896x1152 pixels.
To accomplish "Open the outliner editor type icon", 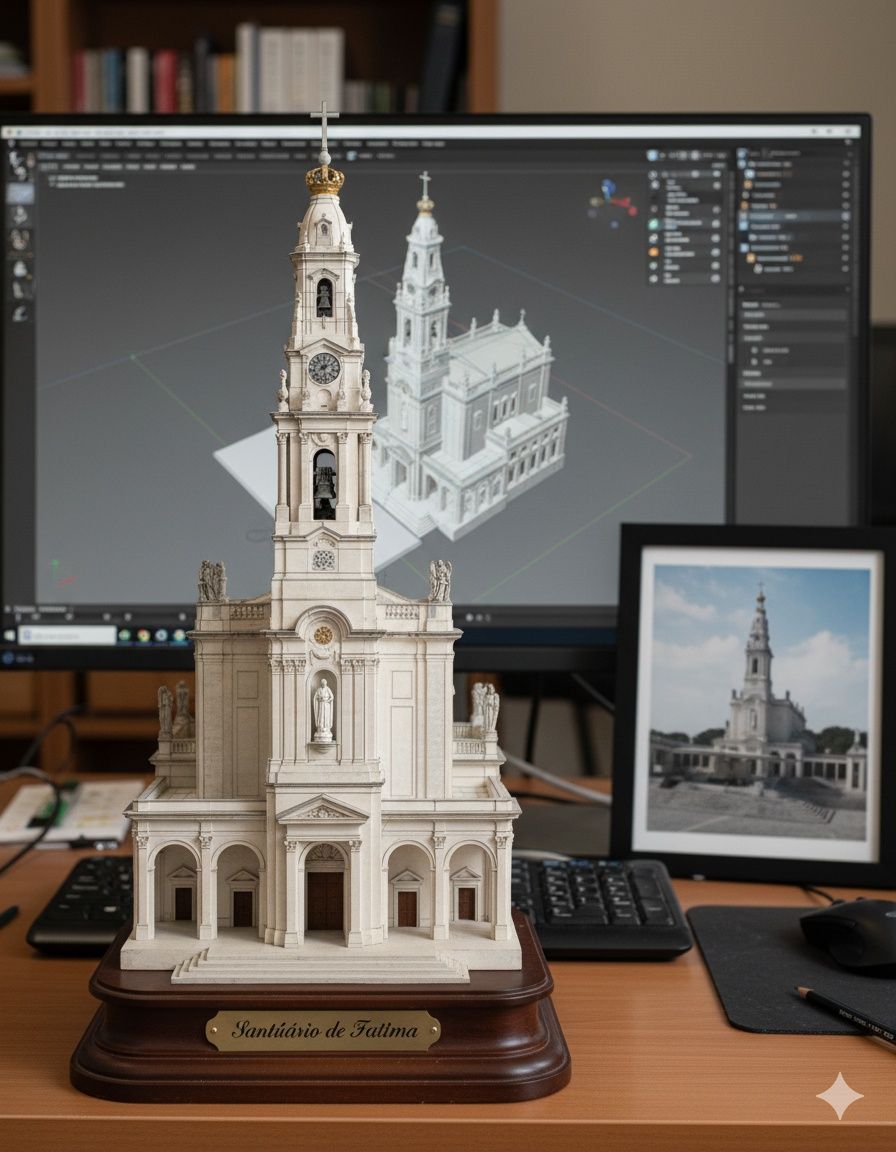I will pyautogui.click(x=744, y=154).
